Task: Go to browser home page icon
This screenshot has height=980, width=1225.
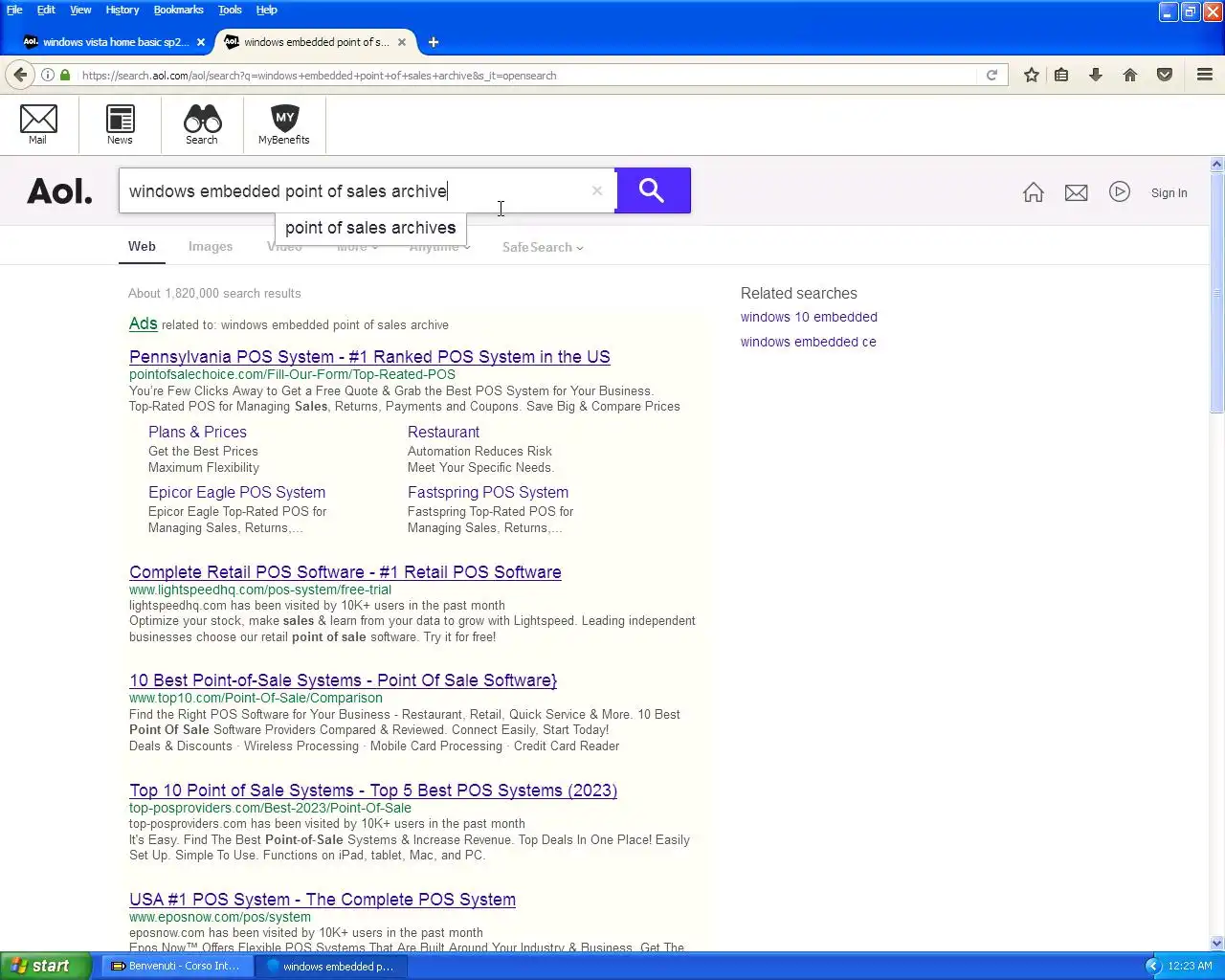Action: [x=1130, y=75]
